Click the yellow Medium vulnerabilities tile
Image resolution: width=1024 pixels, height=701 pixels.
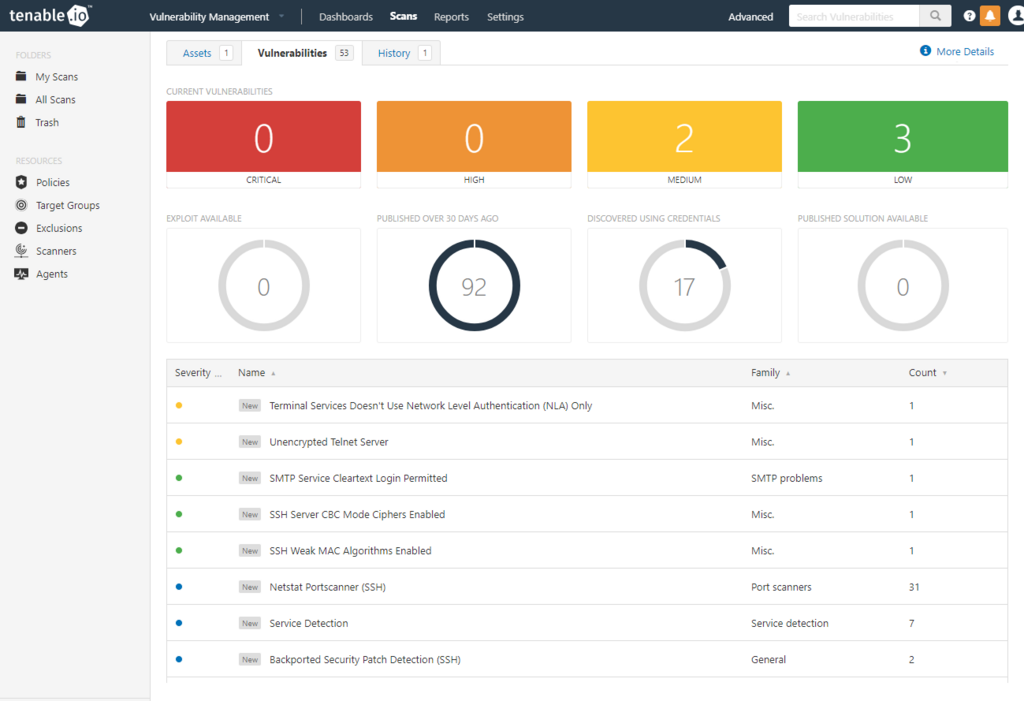coord(684,144)
